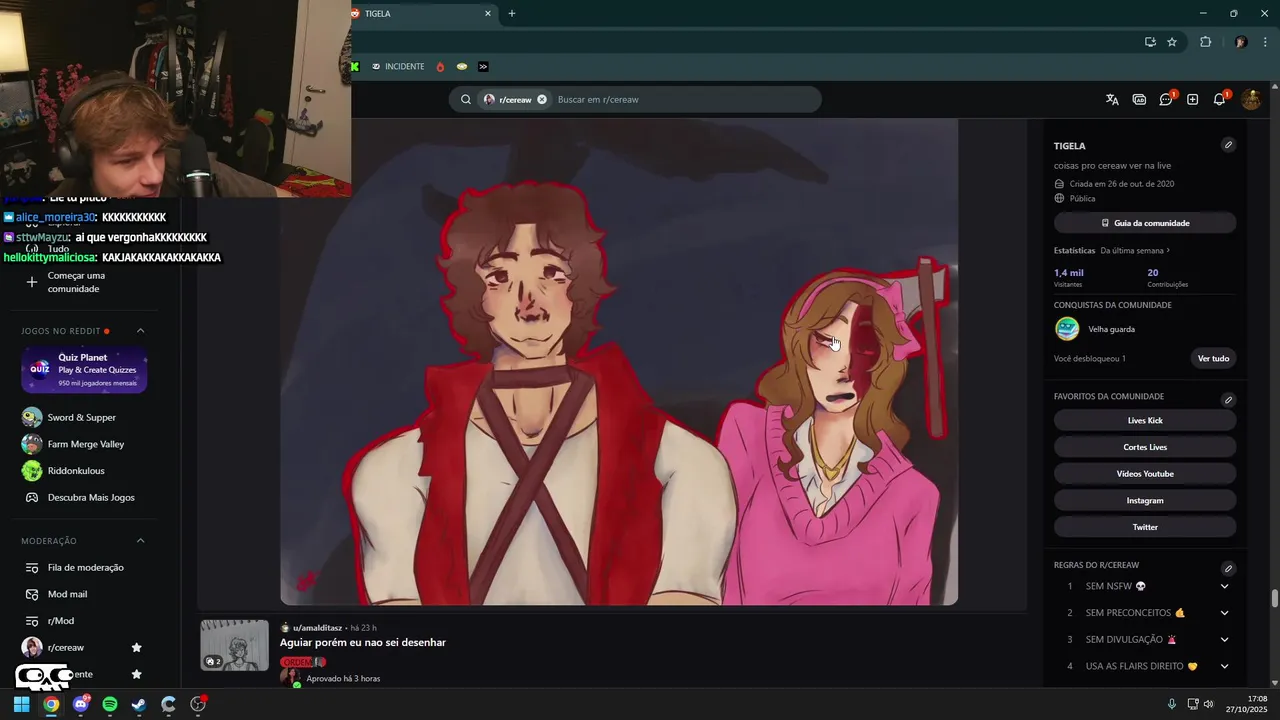The height and width of the screenshot is (720, 1280).
Task: Open the Kick bookmark icon
Action: pos(355,67)
